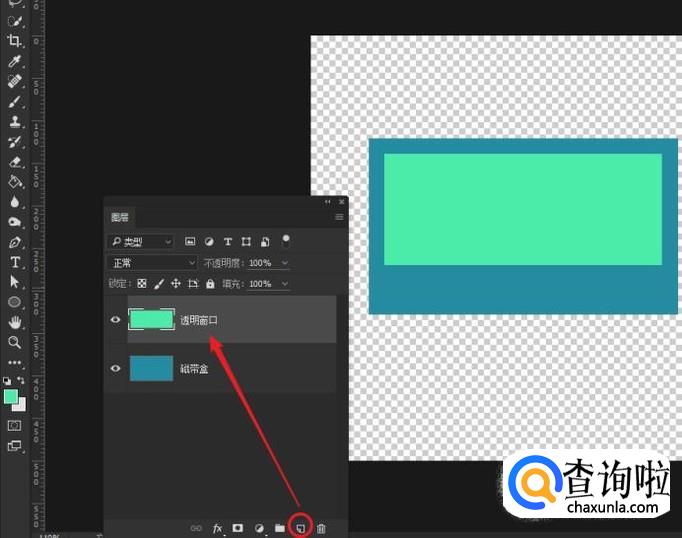Select the Zoom magnifier tool
Viewport: 682px width, 538px height.
(x=14, y=342)
